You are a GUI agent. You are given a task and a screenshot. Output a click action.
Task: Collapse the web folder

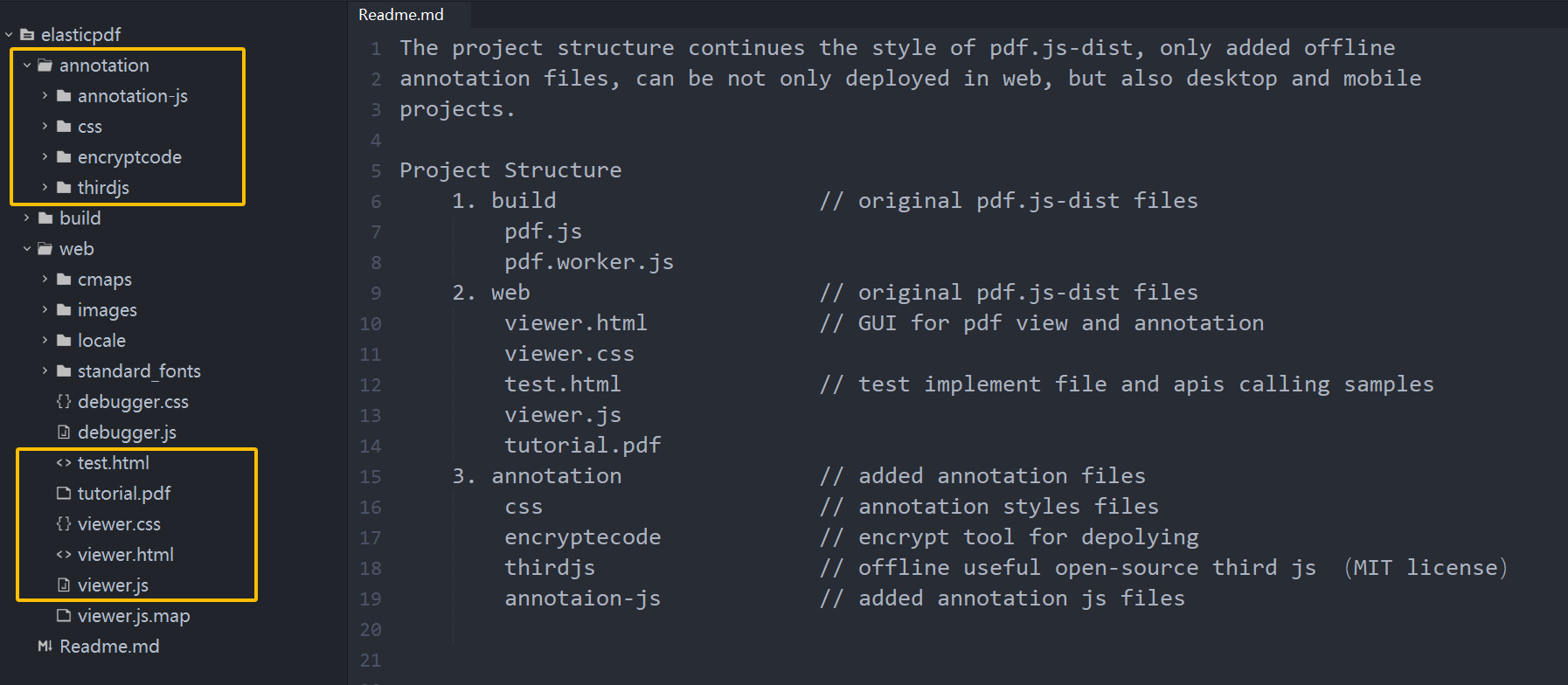point(27,248)
